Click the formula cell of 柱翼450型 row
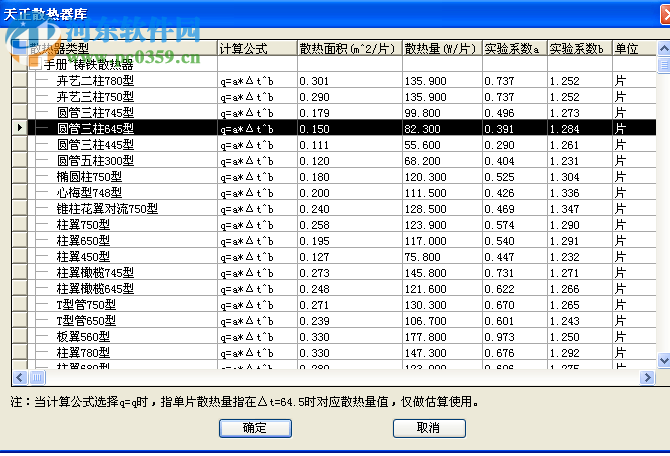670x456 pixels. (x=257, y=256)
